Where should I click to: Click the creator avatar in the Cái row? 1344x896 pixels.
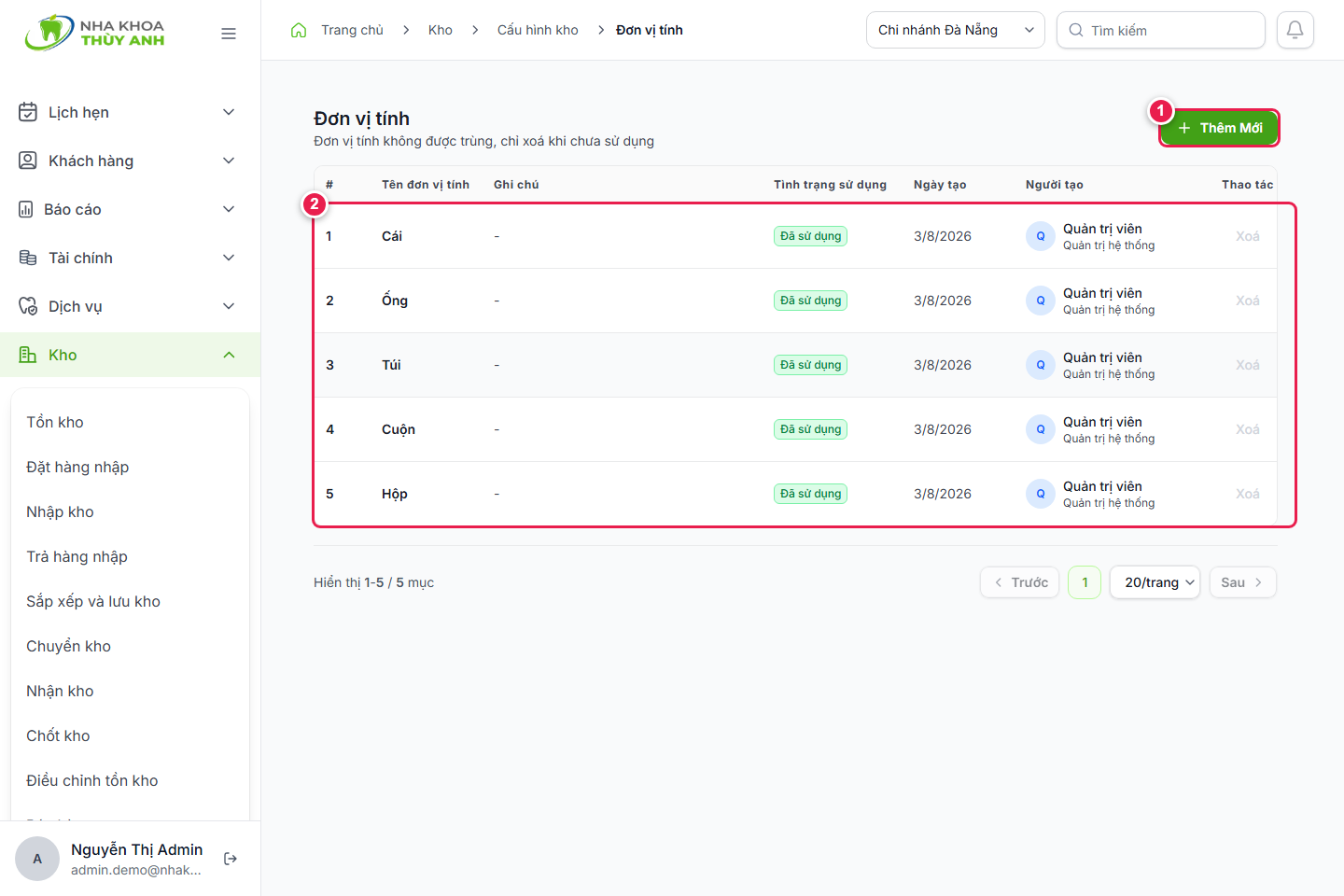pyautogui.click(x=1041, y=236)
